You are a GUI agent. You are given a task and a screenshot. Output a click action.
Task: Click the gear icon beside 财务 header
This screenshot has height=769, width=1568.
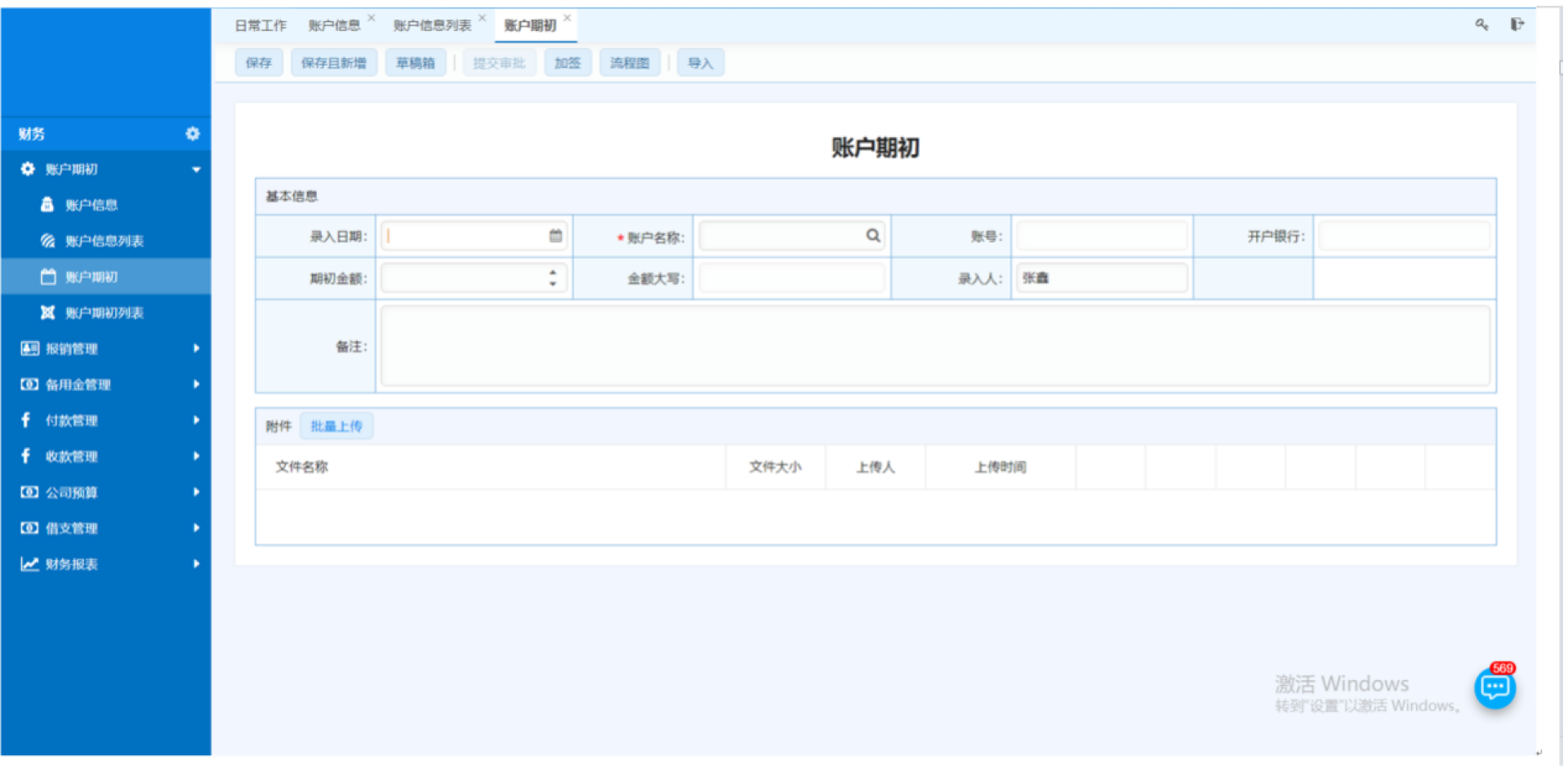click(x=193, y=134)
